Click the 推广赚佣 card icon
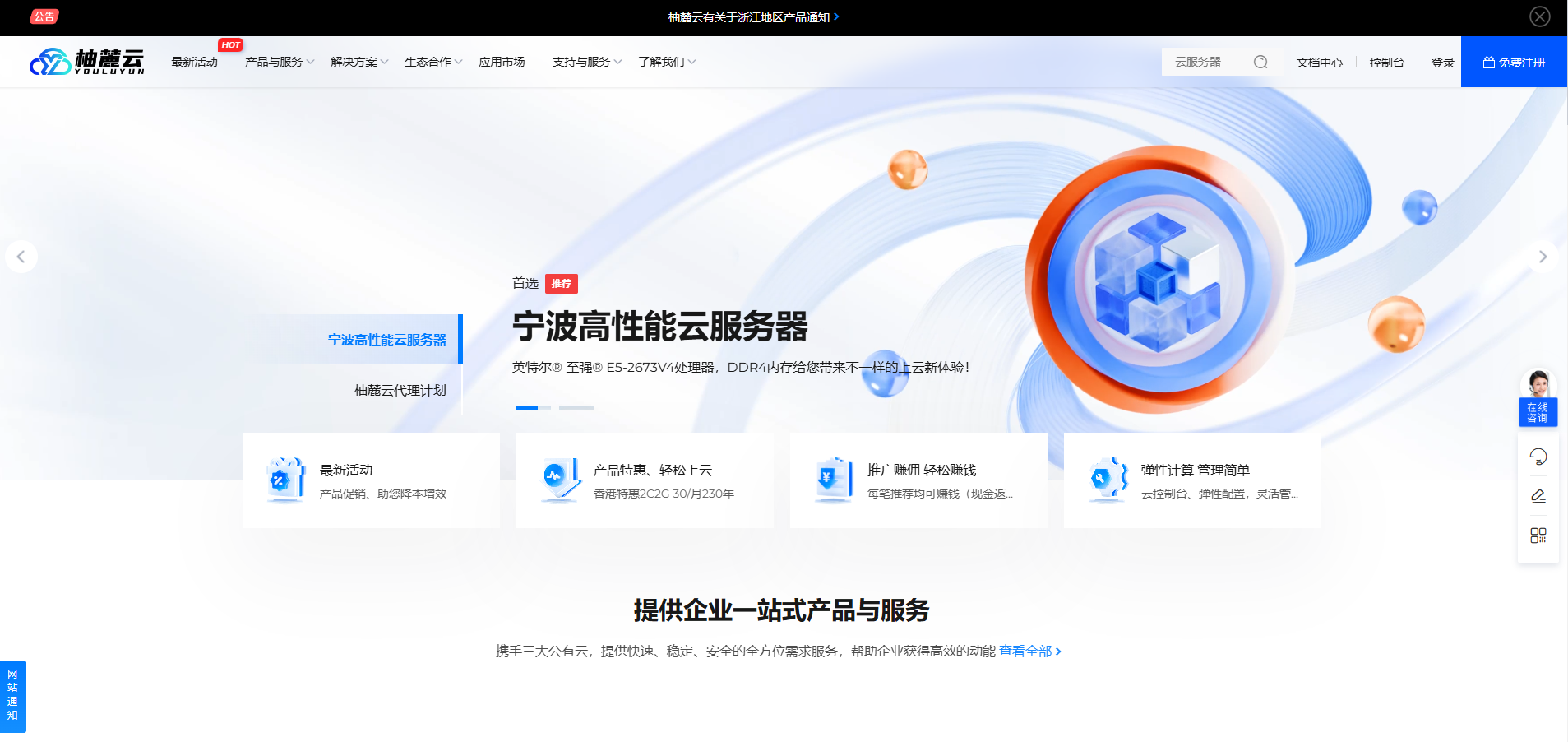Screen dimensions: 1568x742 click(x=834, y=480)
